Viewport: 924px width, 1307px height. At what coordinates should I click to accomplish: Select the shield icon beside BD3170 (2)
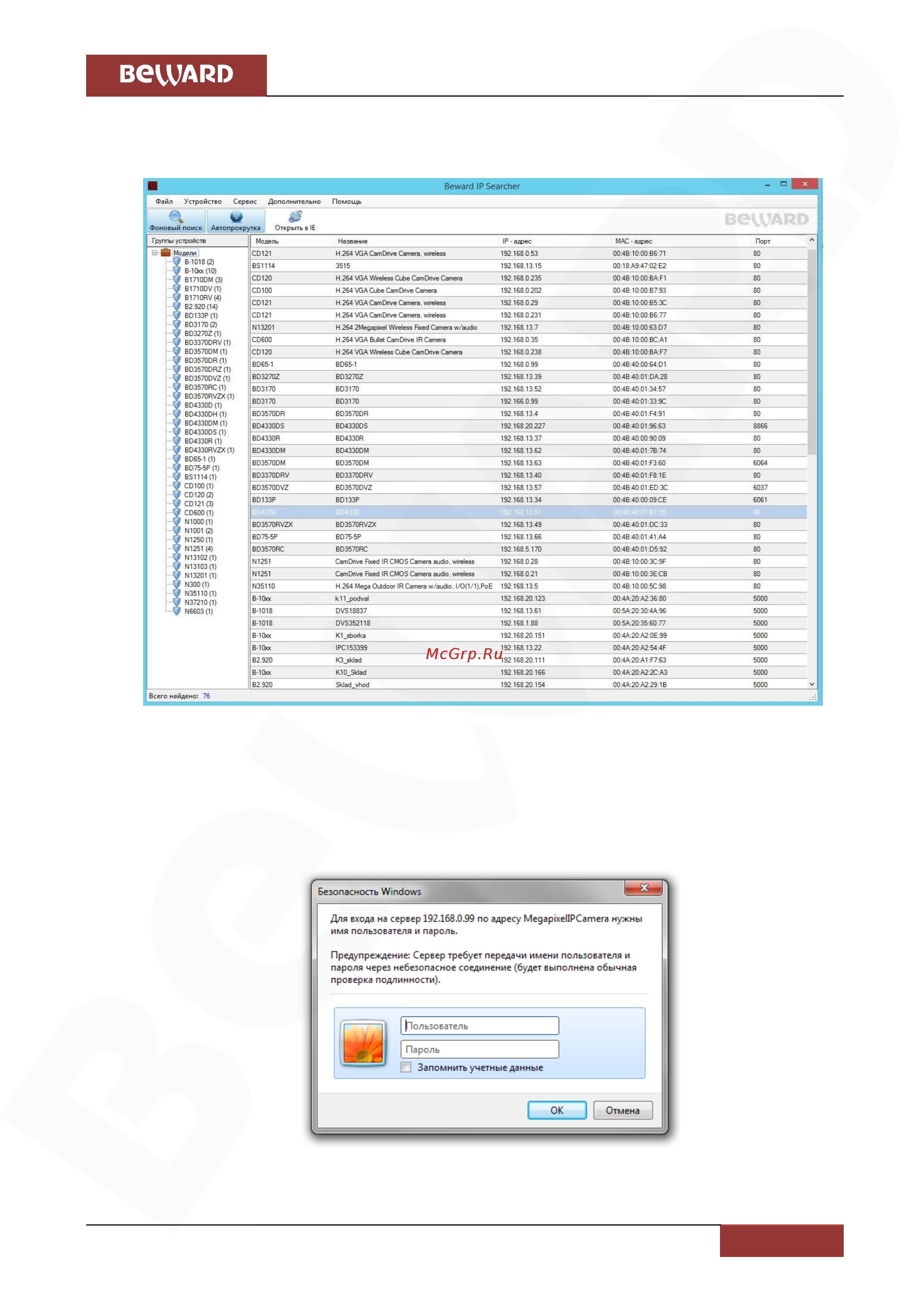tap(177, 324)
